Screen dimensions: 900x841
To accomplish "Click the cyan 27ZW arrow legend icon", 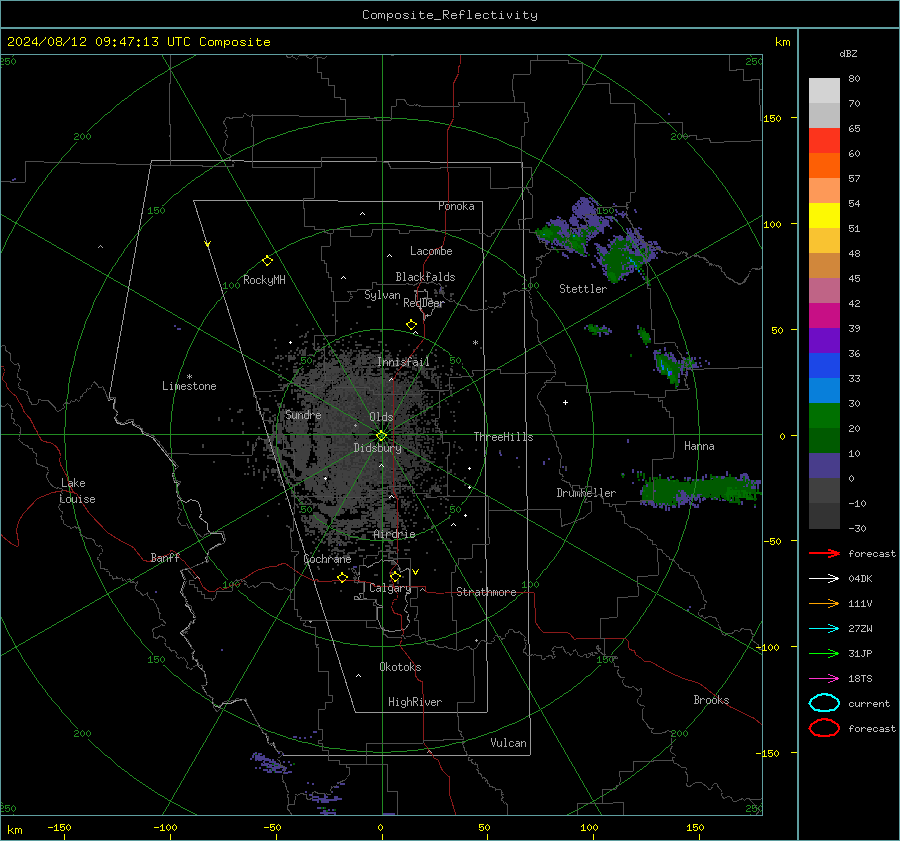I will (824, 629).
